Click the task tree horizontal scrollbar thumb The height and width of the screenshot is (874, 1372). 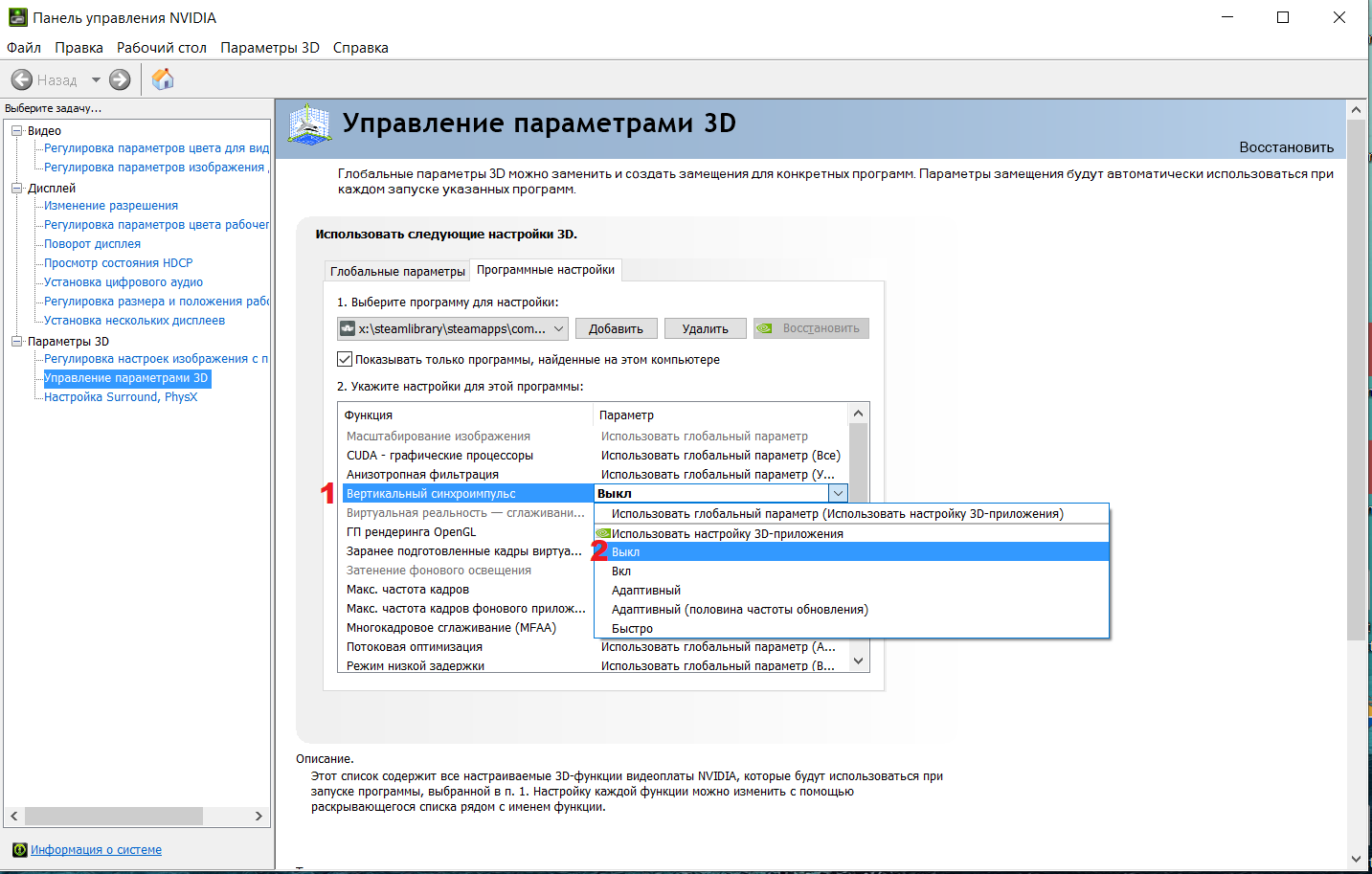[x=114, y=816]
